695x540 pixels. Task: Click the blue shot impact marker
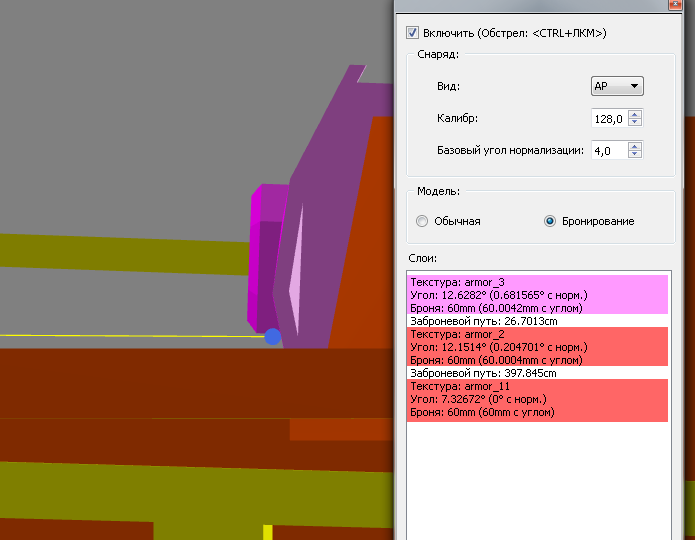point(273,337)
